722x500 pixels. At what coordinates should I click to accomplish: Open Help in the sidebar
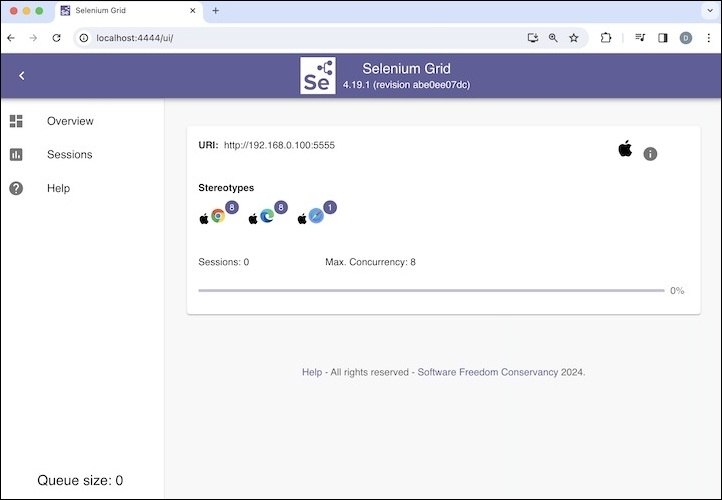coord(58,188)
